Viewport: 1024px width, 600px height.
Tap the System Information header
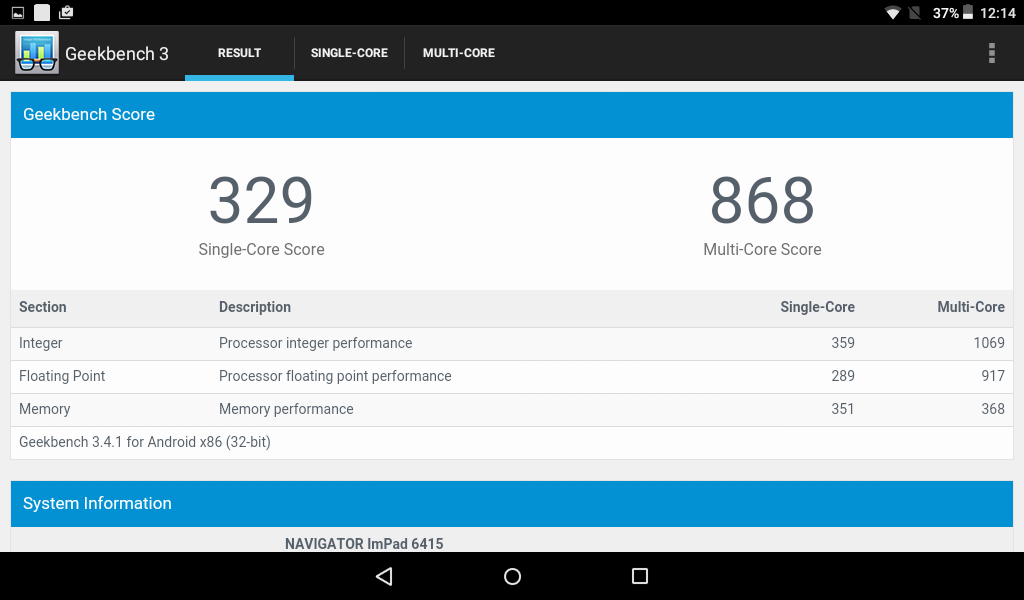click(511, 504)
